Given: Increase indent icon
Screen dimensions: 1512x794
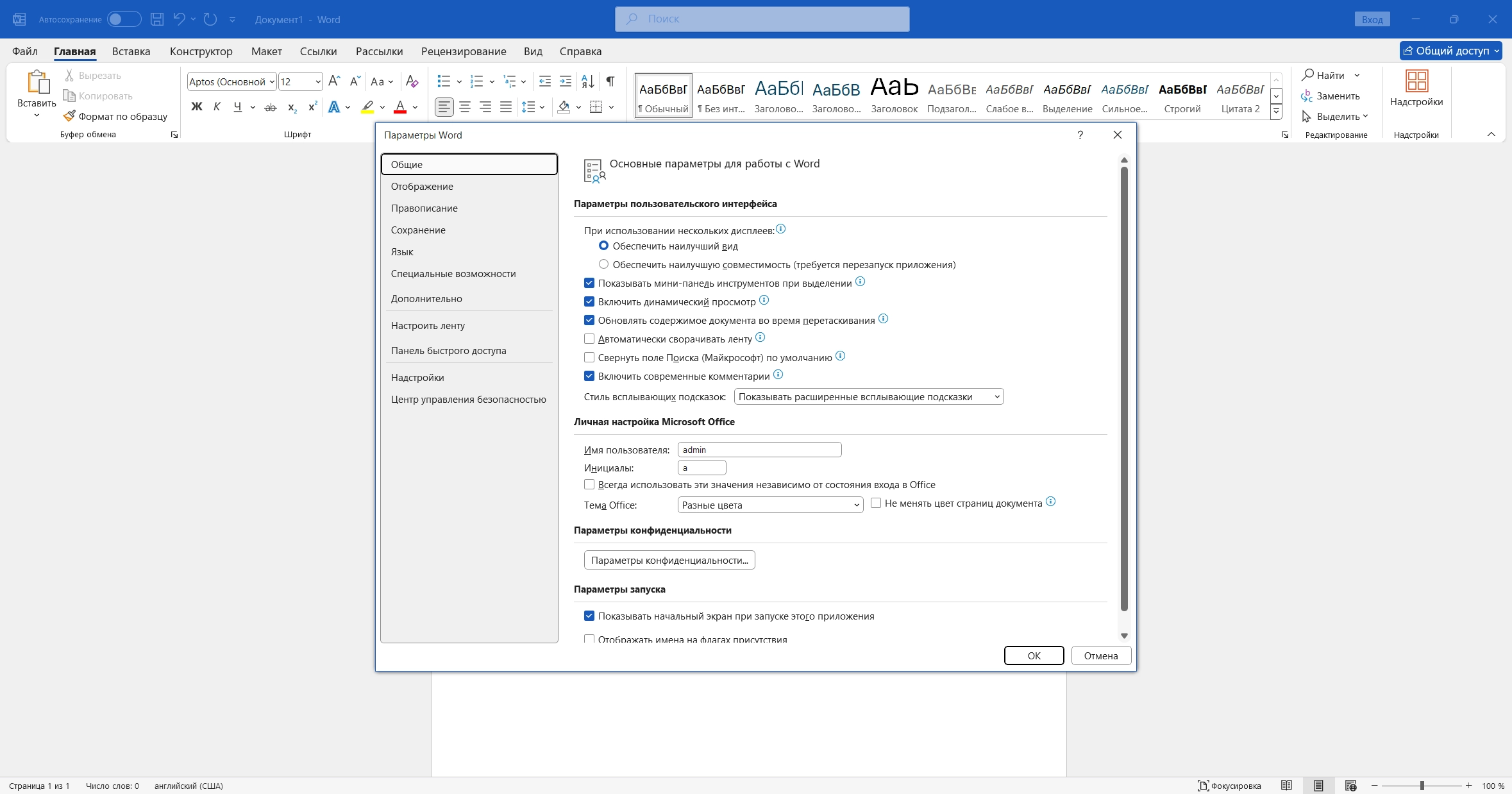Looking at the screenshot, I should coord(566,81).
